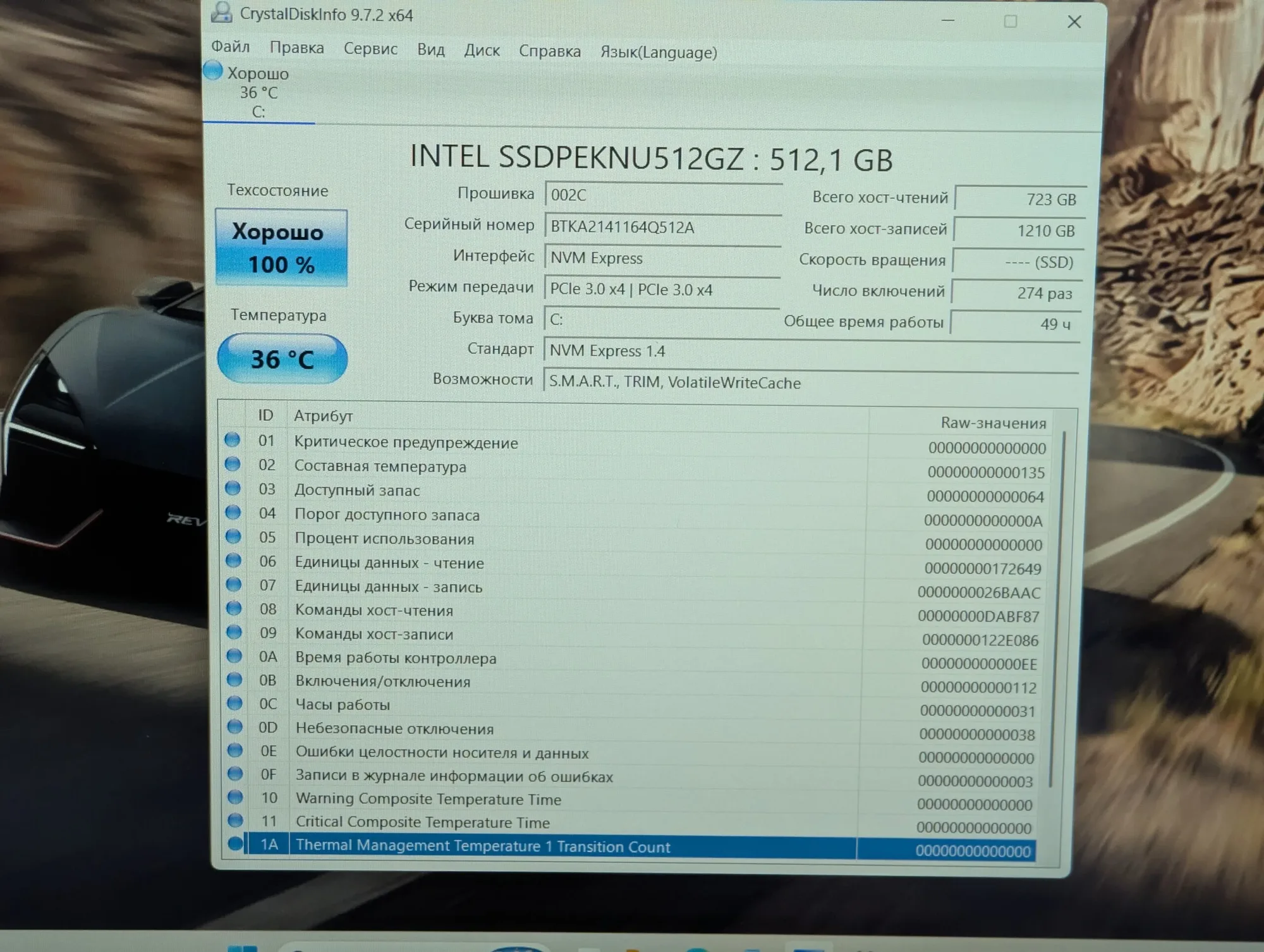Click the host writes value 1210 GB

[x=1019, y=231]
